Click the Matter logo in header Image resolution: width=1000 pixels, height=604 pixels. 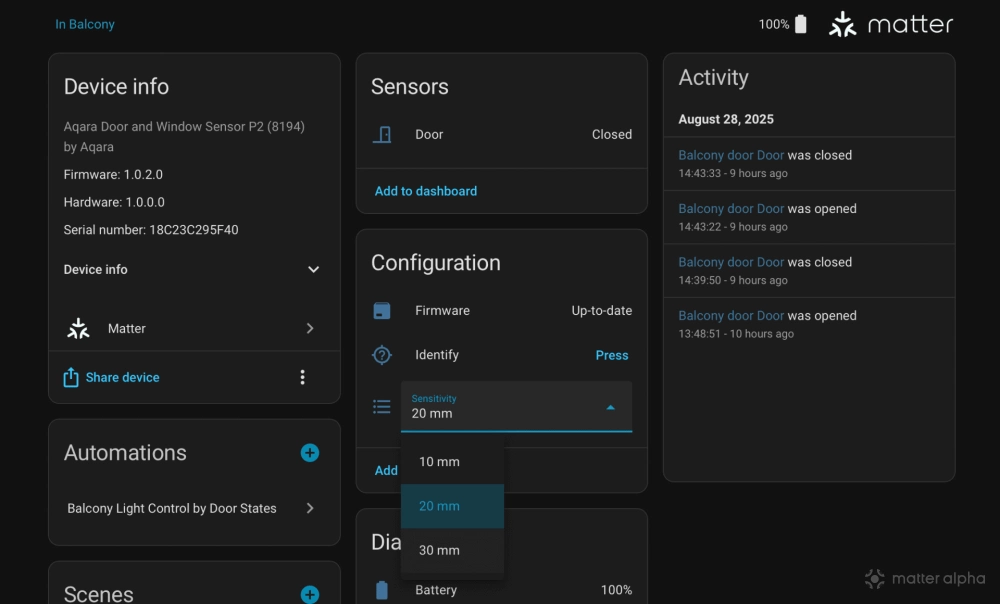[890, 24]
